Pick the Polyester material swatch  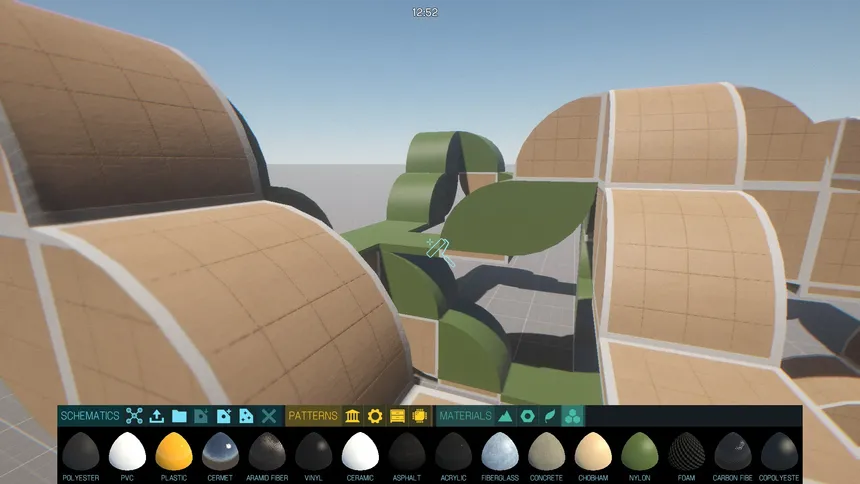pos(81,451)
